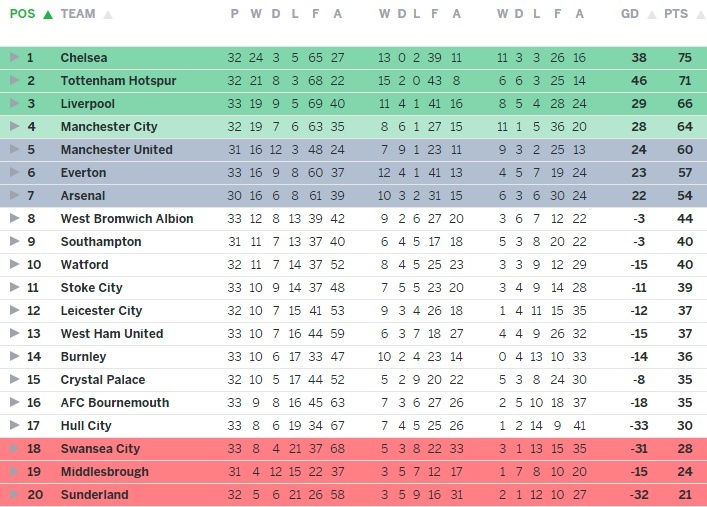
Task: Click the Leicester City team name
Action: click(101, 311)
